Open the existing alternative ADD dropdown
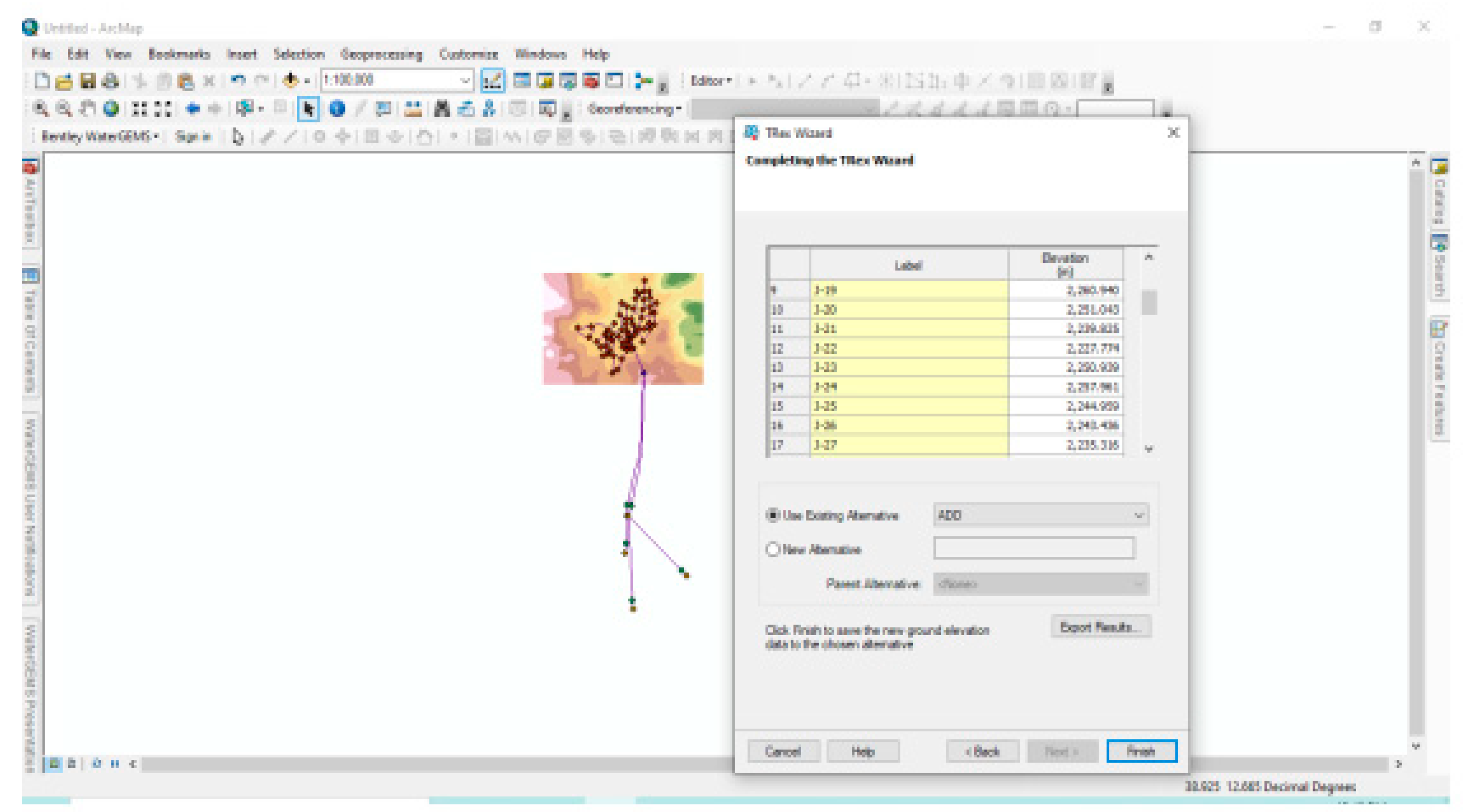This screenshot has width=1468, height=812. click(1138, 515)
